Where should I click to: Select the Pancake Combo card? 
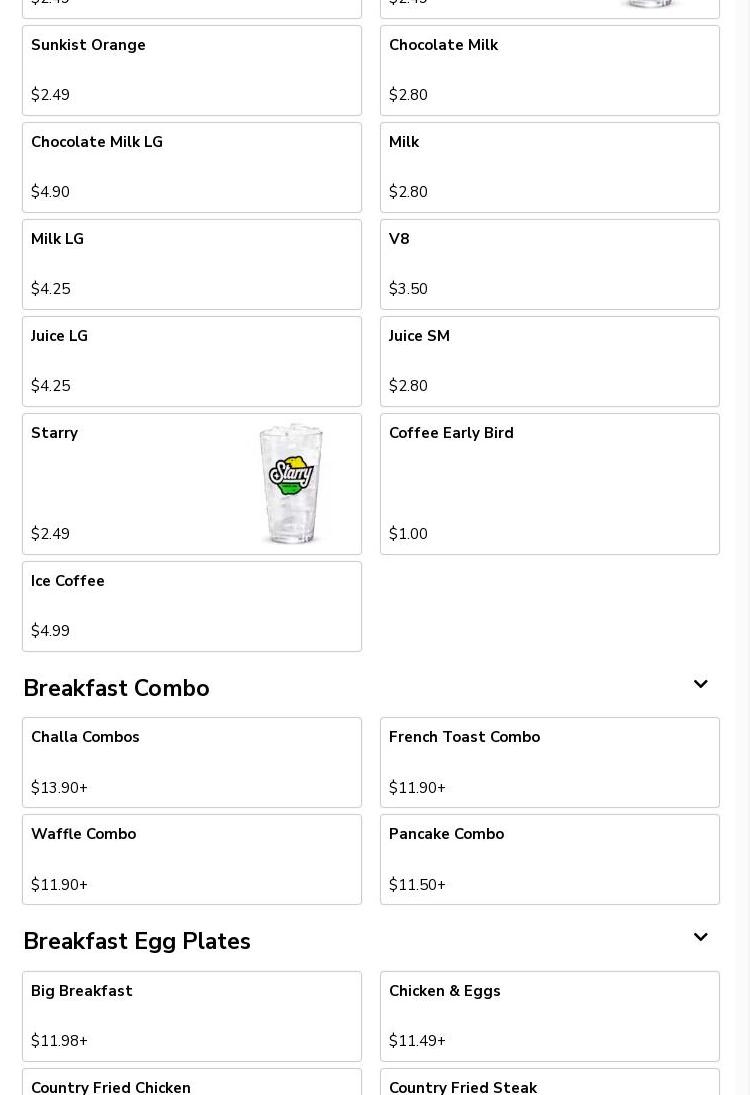pos(550,860)
